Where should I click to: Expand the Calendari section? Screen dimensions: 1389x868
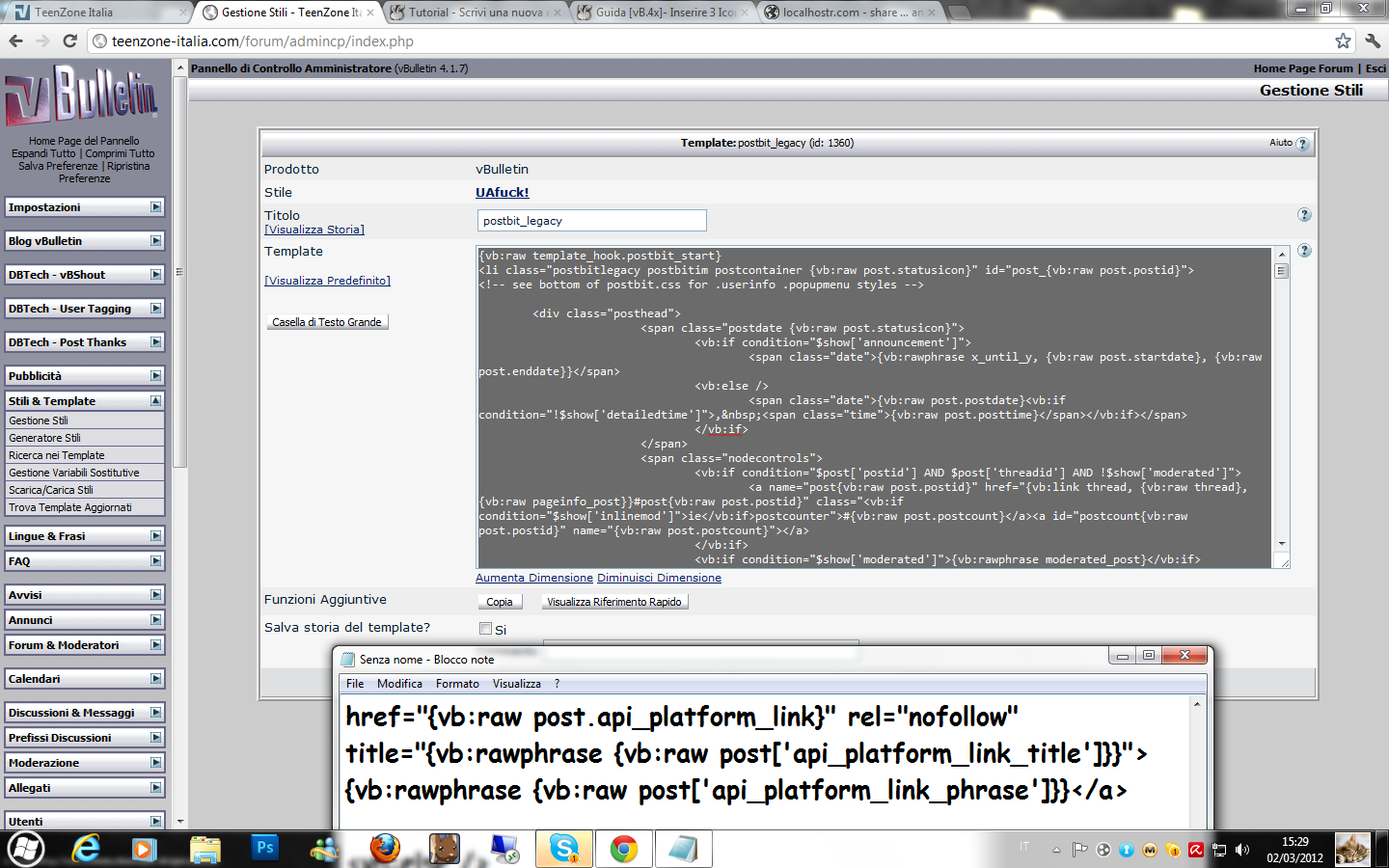coord(155,679)
